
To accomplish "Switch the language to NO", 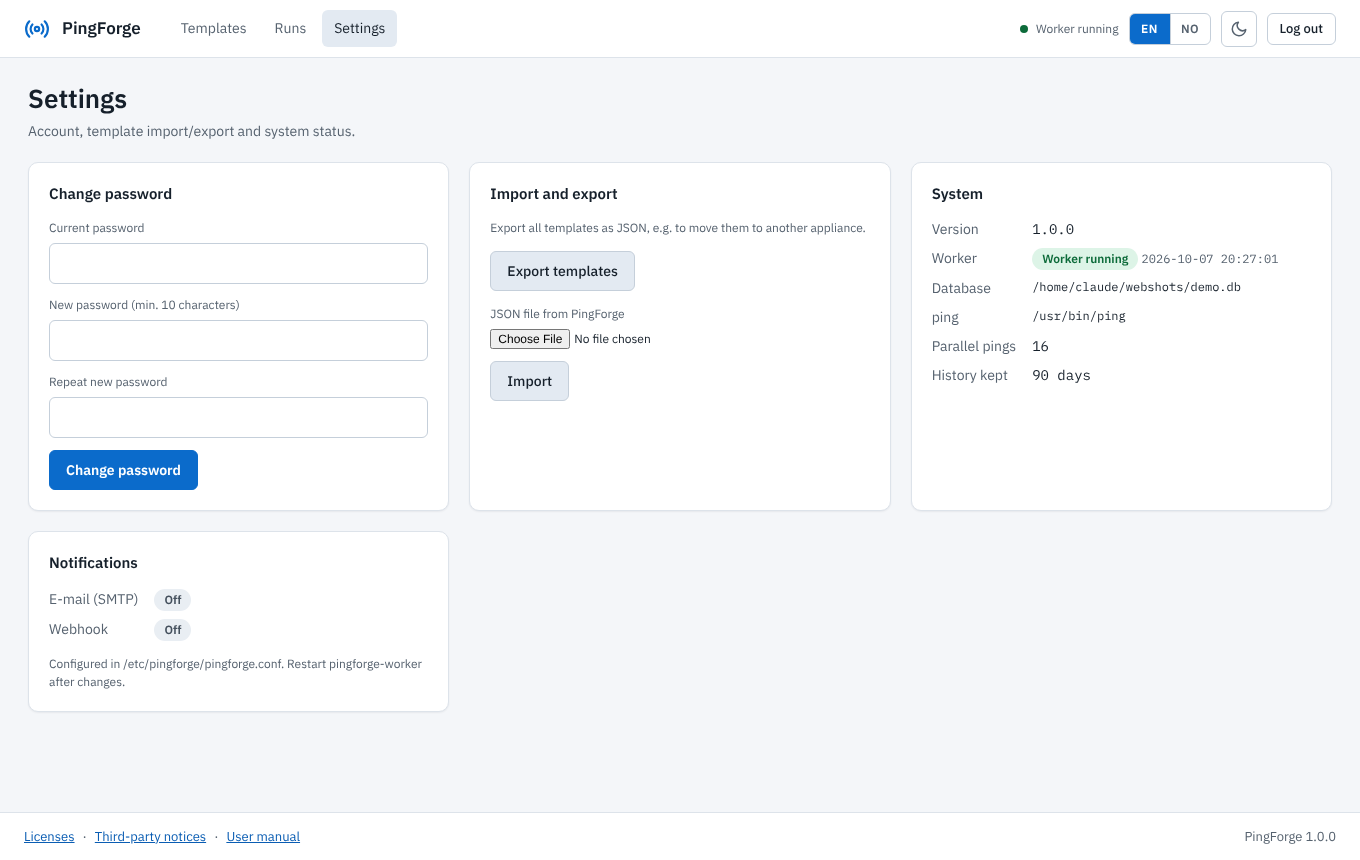I will coord(1190,29).
